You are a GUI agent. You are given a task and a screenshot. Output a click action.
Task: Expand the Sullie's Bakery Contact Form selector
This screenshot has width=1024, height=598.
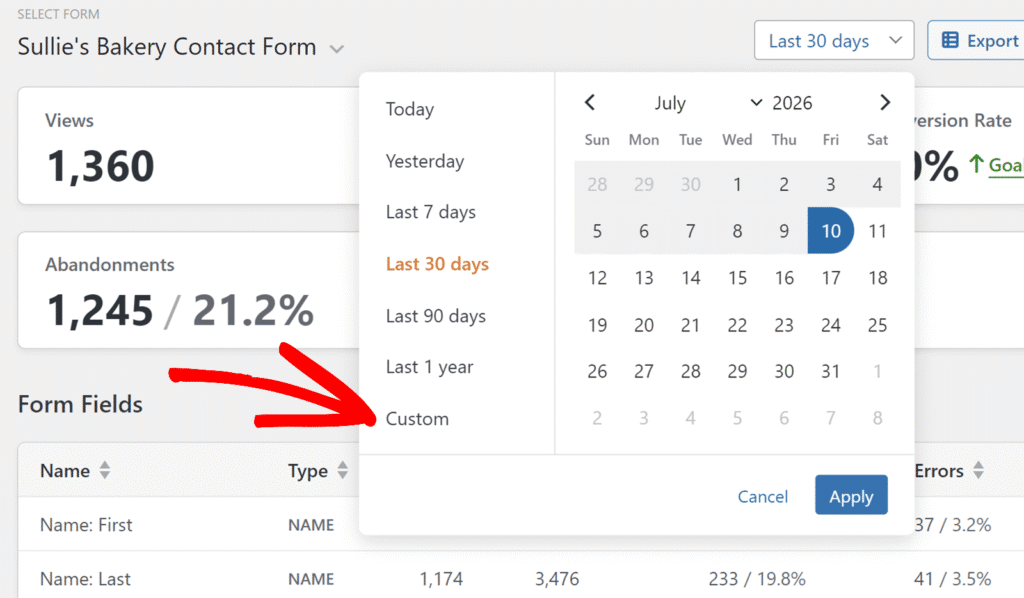coord(336,49)
